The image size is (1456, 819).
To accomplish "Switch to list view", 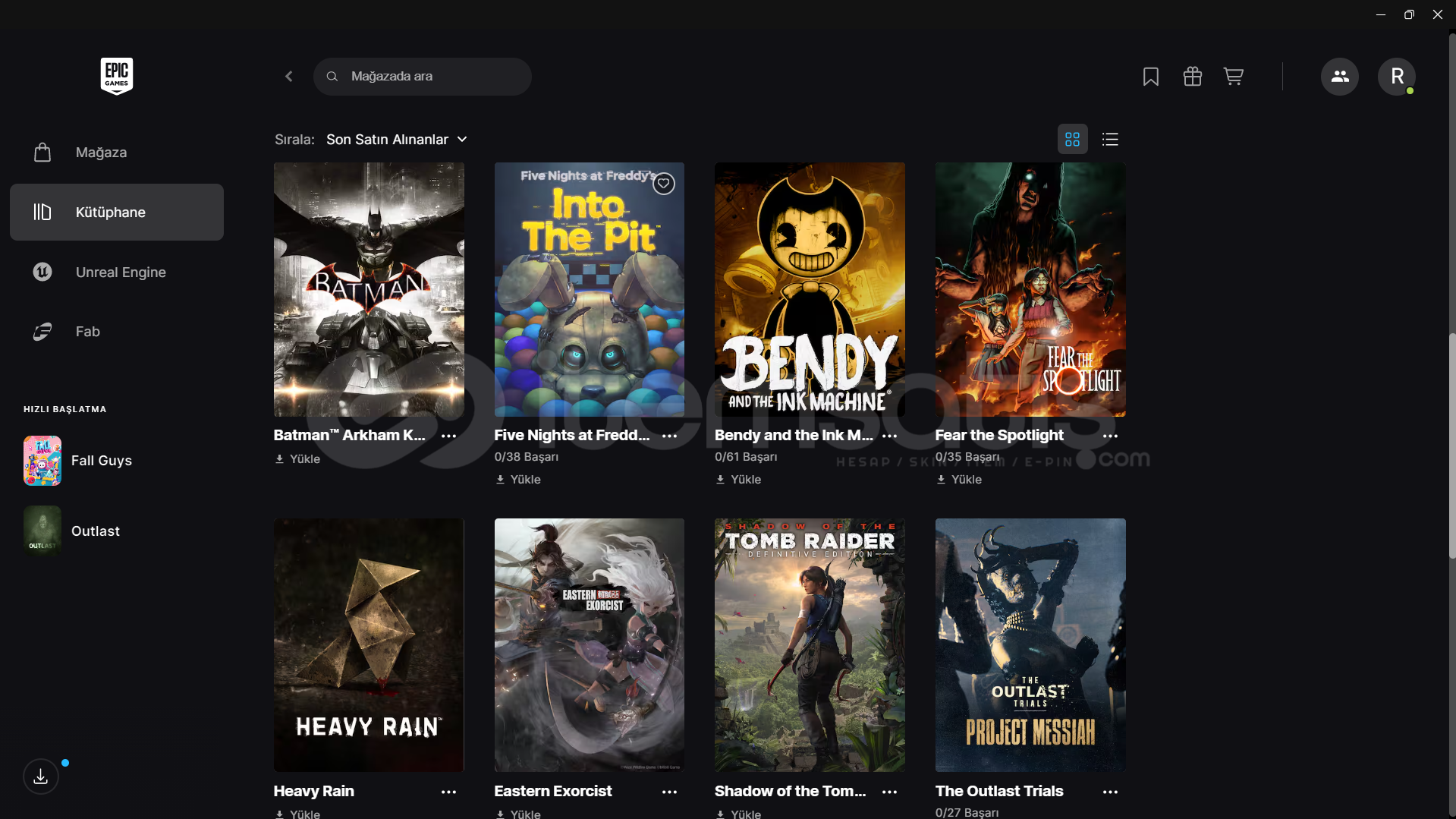I will (x=1110, y=140).
